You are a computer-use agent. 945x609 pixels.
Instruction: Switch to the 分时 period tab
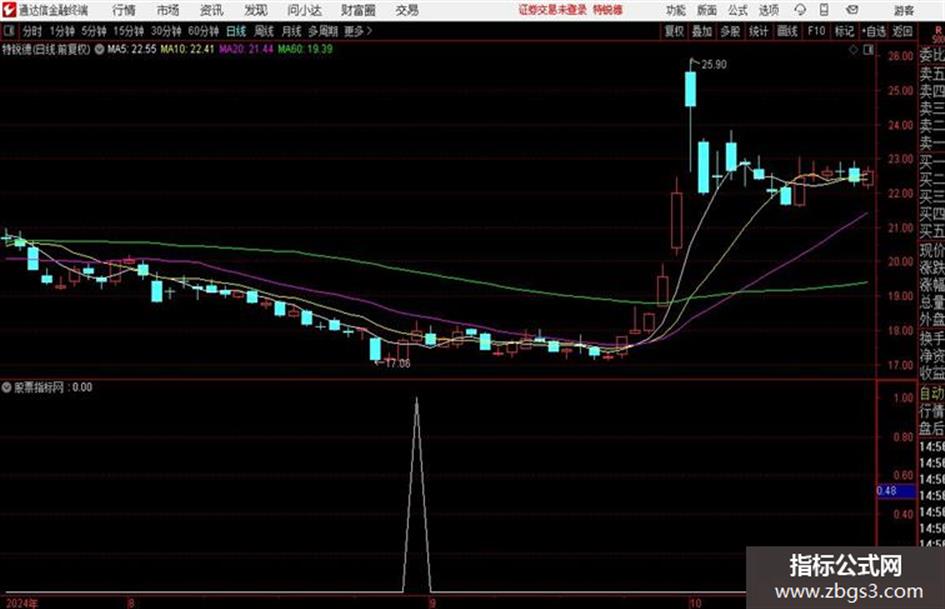pos(33,31)
